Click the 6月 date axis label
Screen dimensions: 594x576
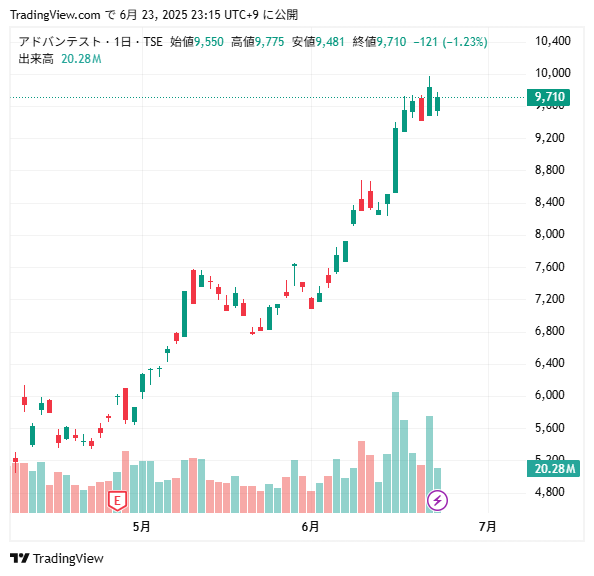click(x=310, y=526)
